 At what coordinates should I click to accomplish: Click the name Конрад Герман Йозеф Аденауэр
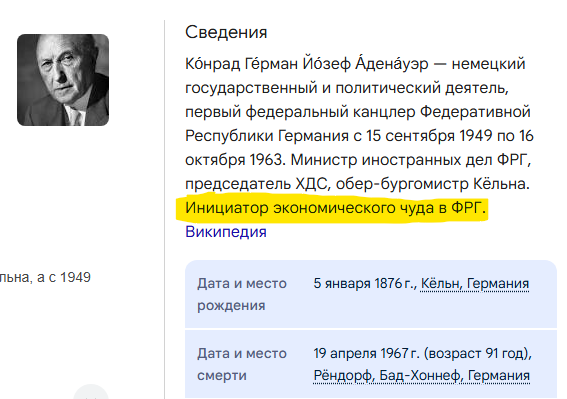307,64
